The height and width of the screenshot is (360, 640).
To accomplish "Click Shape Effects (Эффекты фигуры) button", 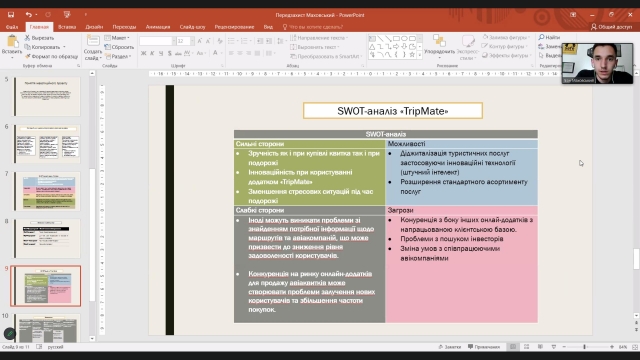I will 506,55.
